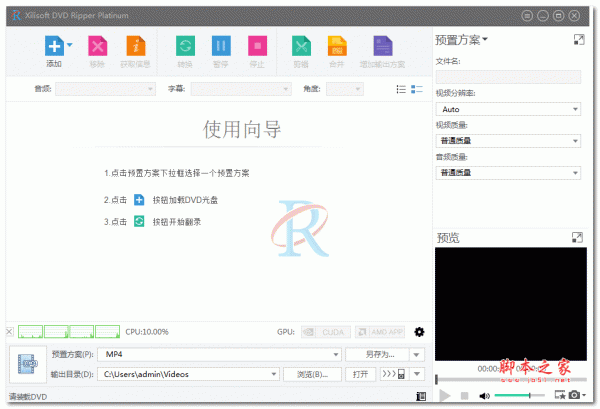
Task: Click the Xilisoft app logo icon
Action: (x=16, y=15)
